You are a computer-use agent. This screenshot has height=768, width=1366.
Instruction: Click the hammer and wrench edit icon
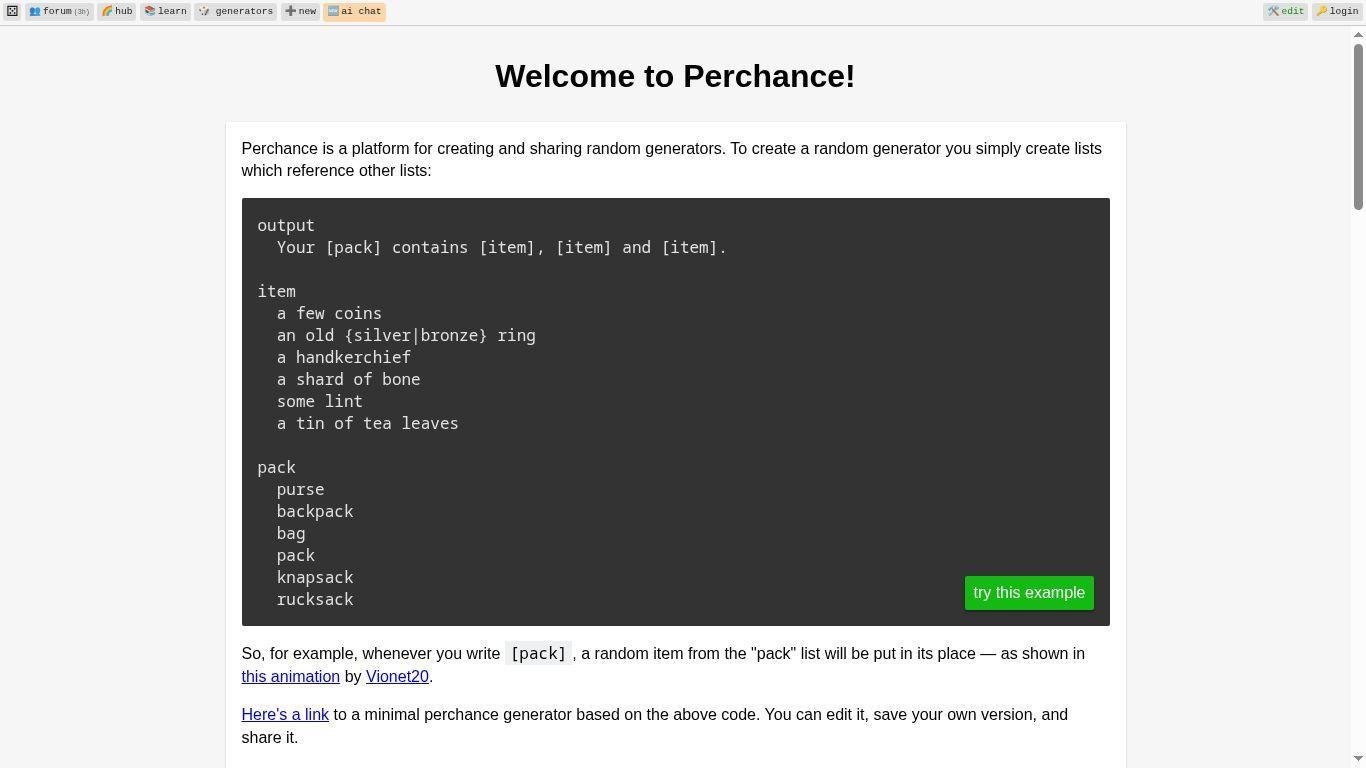[1273, 12]
